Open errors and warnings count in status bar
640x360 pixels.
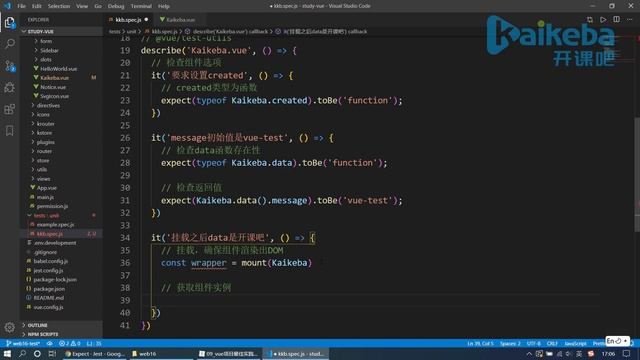coord(69,344)
